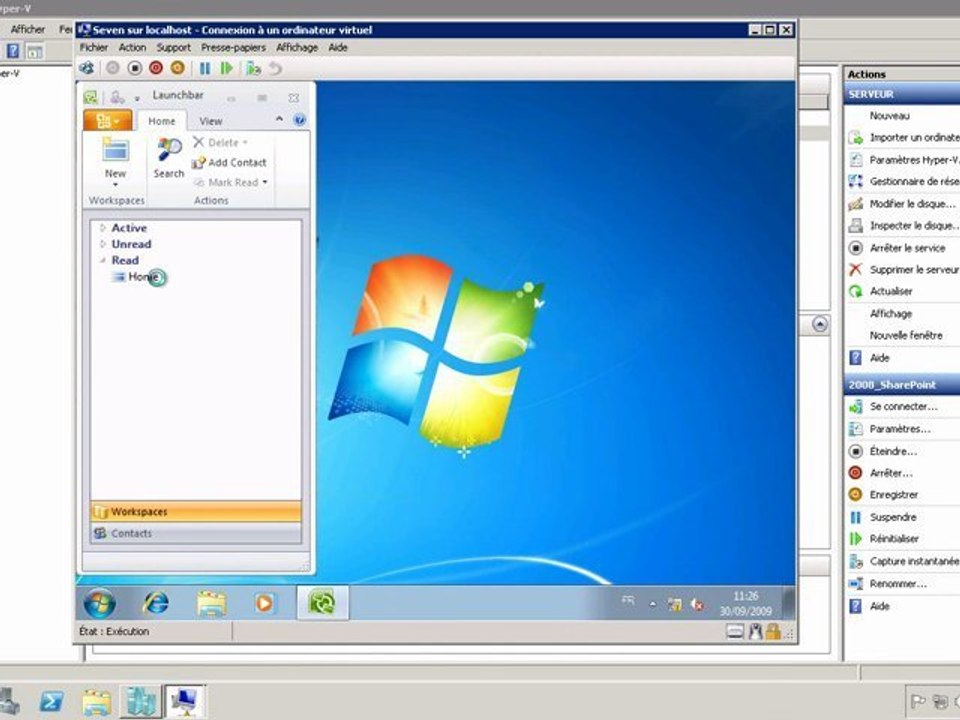
Task: Open Windows Media Player from the VM taskbar
Action: [x=264, y=603]
